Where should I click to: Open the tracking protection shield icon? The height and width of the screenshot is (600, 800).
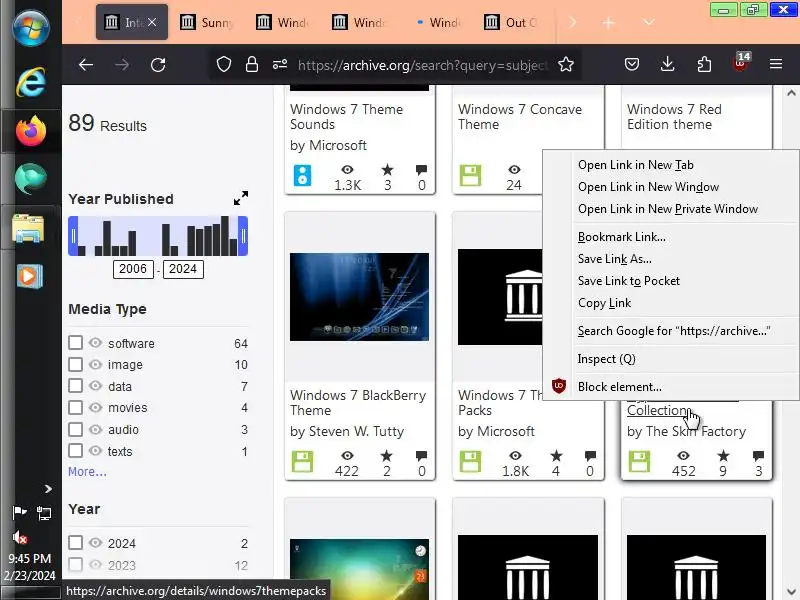click(224, 65)
